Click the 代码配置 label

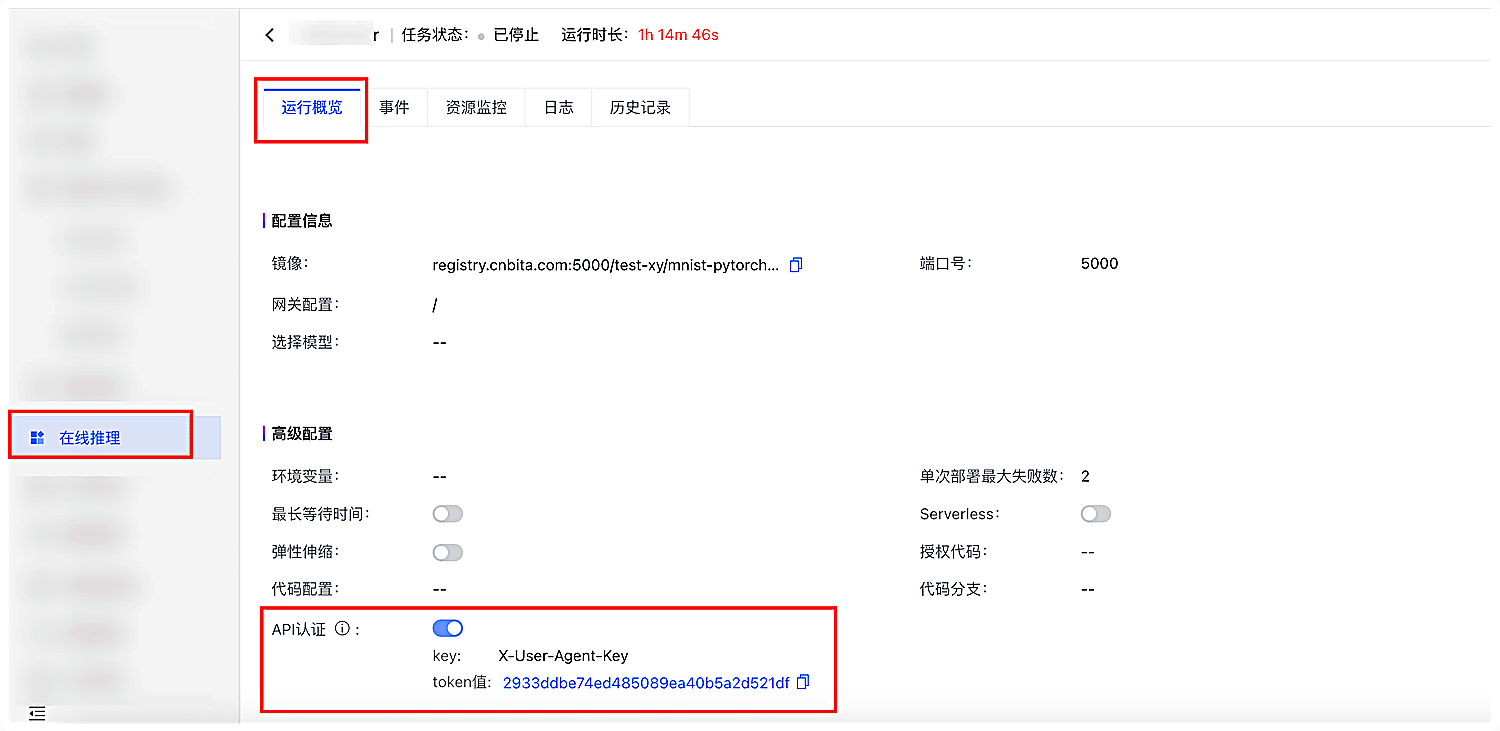[305, 589]
